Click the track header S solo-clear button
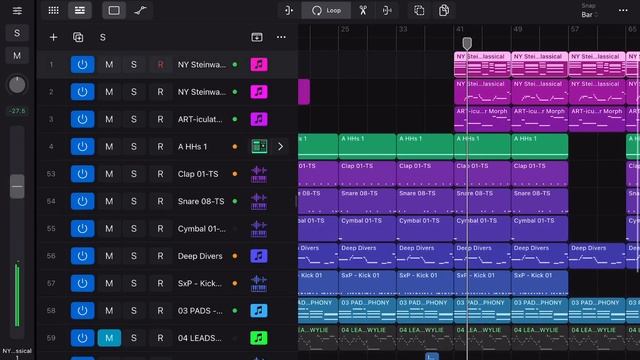Viewport: 640px width, 360px height. 103,38
